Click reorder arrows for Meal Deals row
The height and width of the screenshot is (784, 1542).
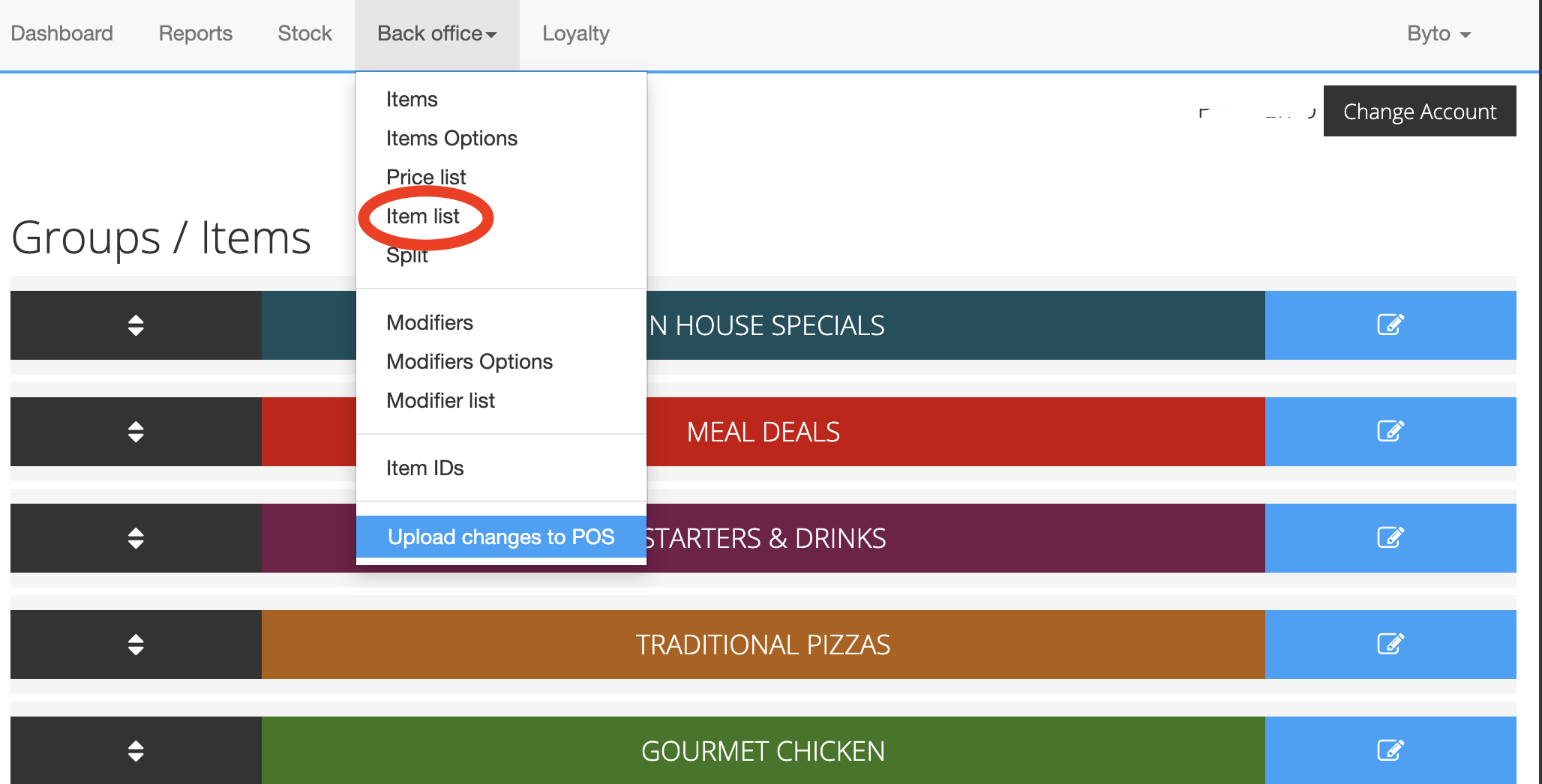pyautogui.click(x=136, y=432)
